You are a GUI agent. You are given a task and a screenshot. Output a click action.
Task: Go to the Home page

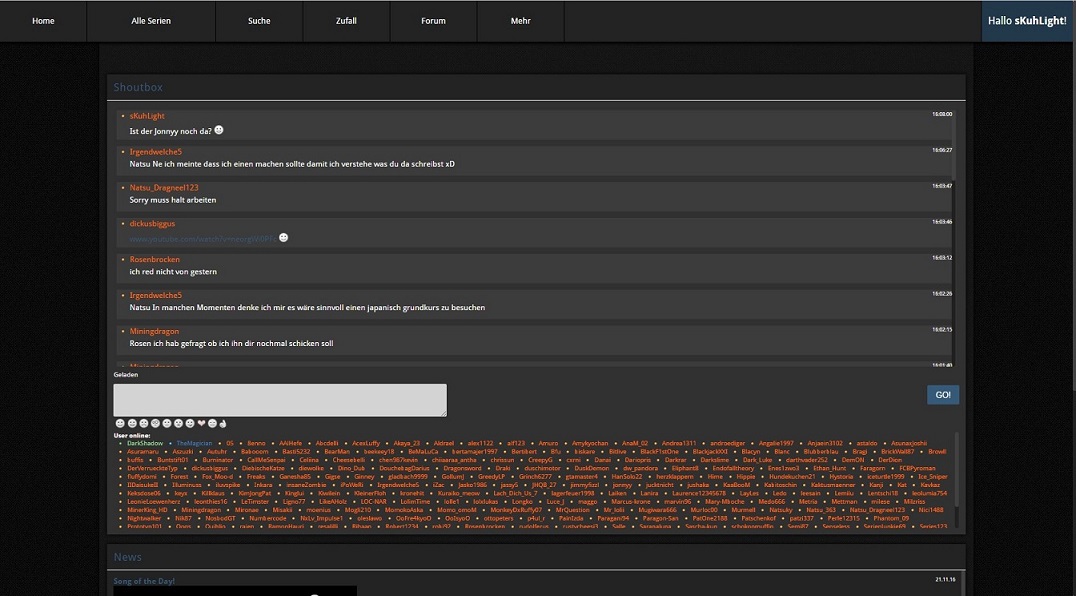point(43,21)
